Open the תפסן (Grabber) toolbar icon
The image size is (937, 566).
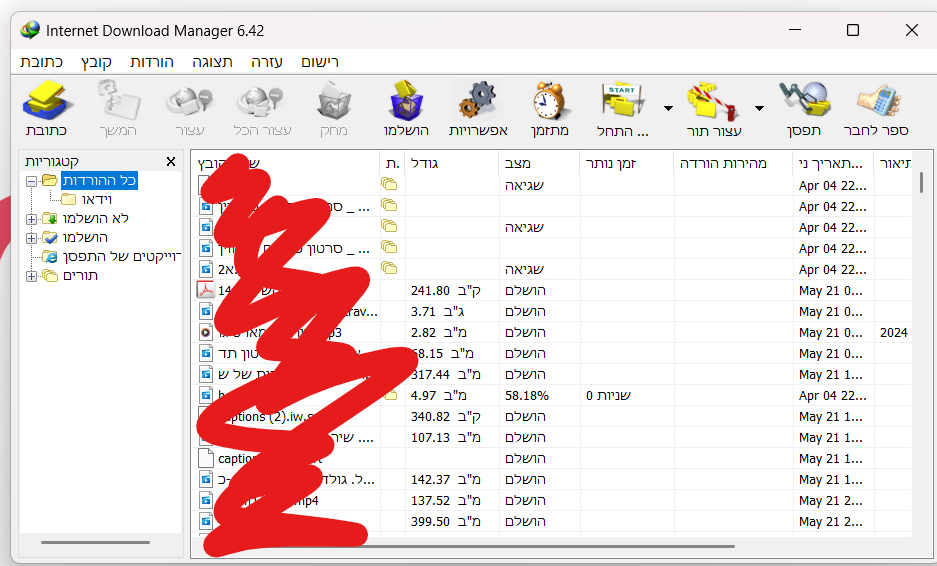pyautogui.click(x=804, y=99)
